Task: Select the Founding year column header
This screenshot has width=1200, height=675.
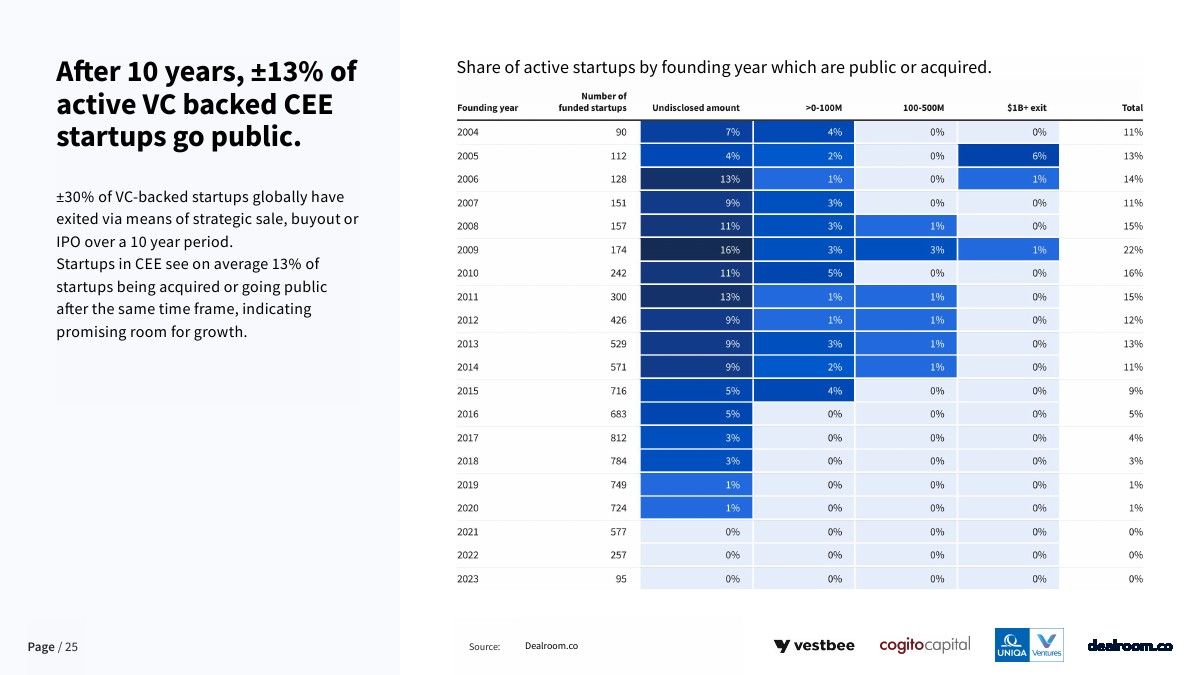Action: tap(487, 108)
